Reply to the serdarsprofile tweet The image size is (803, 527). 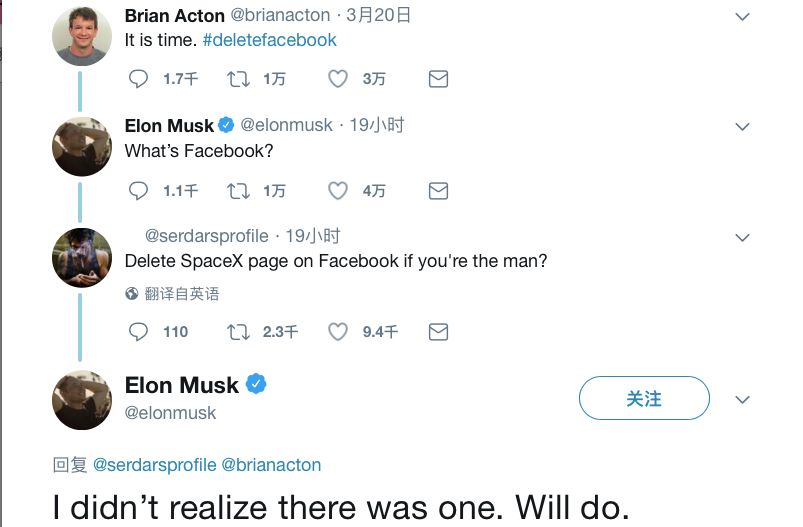tap(139, 331)
